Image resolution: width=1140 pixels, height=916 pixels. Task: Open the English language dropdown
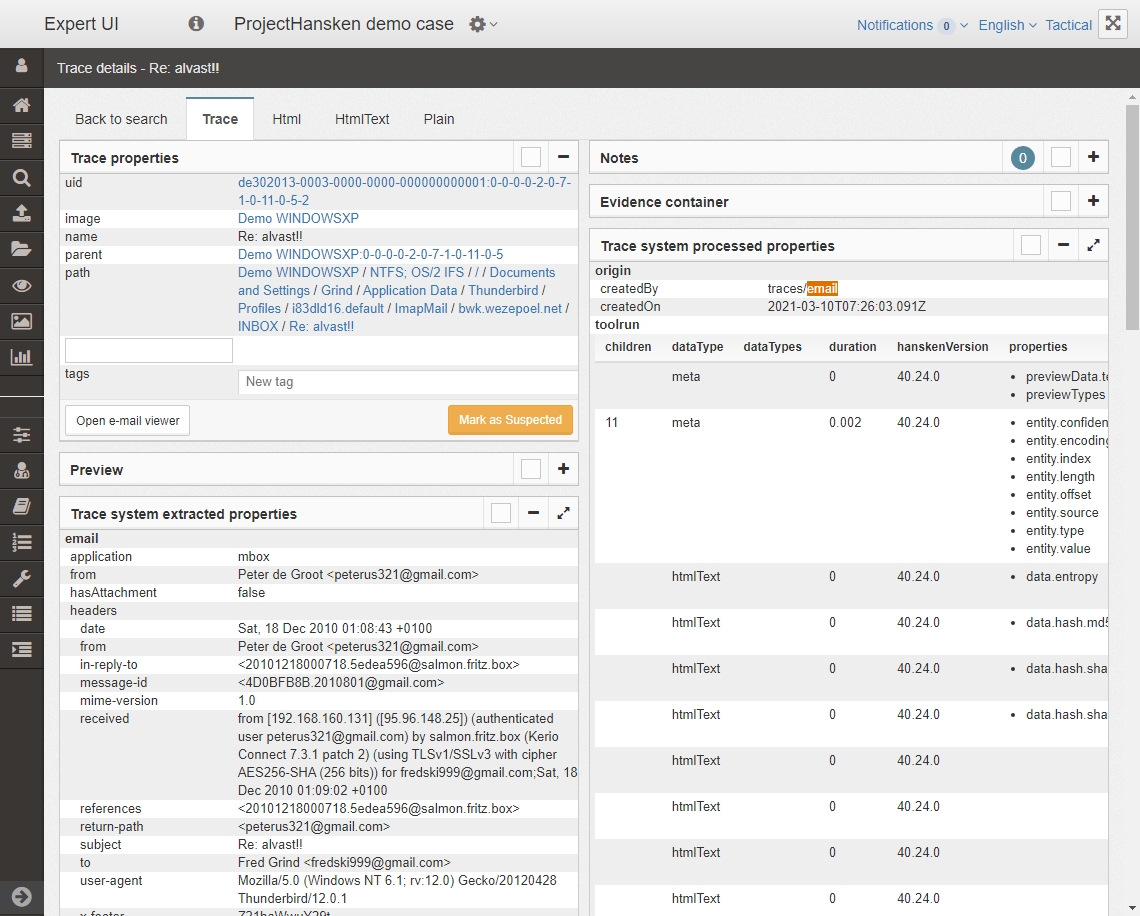pos(1007,24)
